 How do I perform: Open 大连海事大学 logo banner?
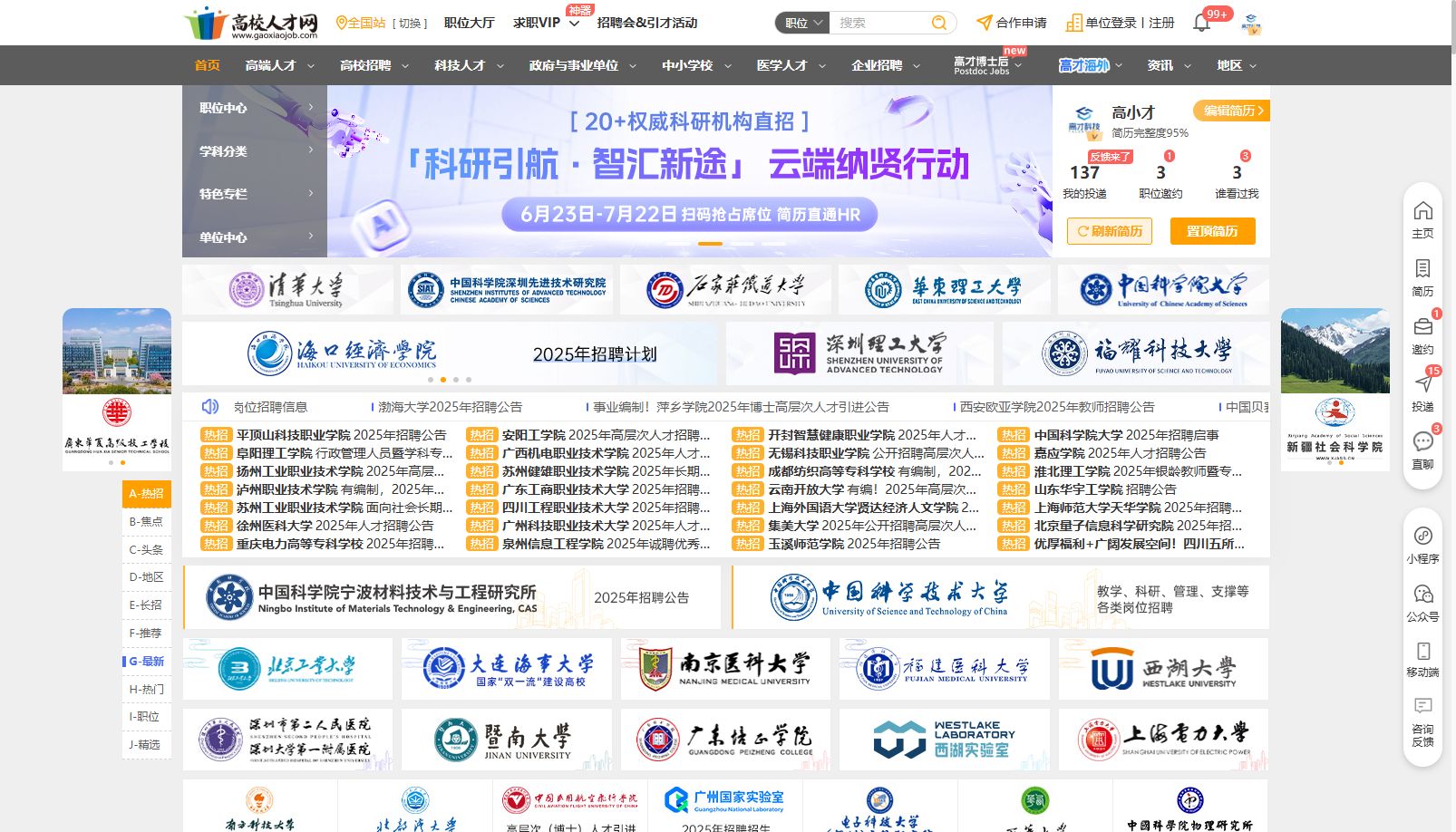click(x=507, y=669)
